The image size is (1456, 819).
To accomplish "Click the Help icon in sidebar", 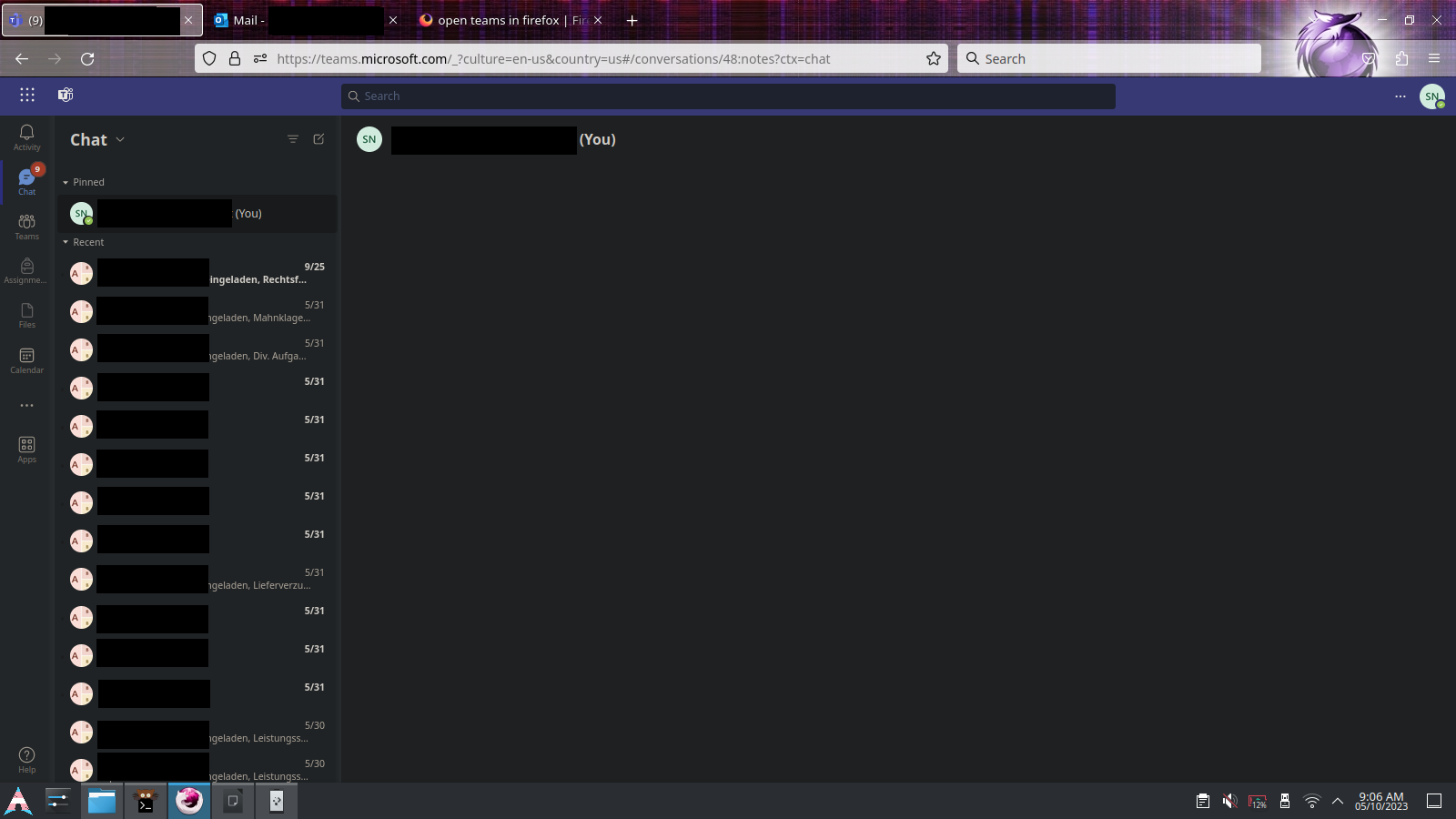I will click(26, 759).
